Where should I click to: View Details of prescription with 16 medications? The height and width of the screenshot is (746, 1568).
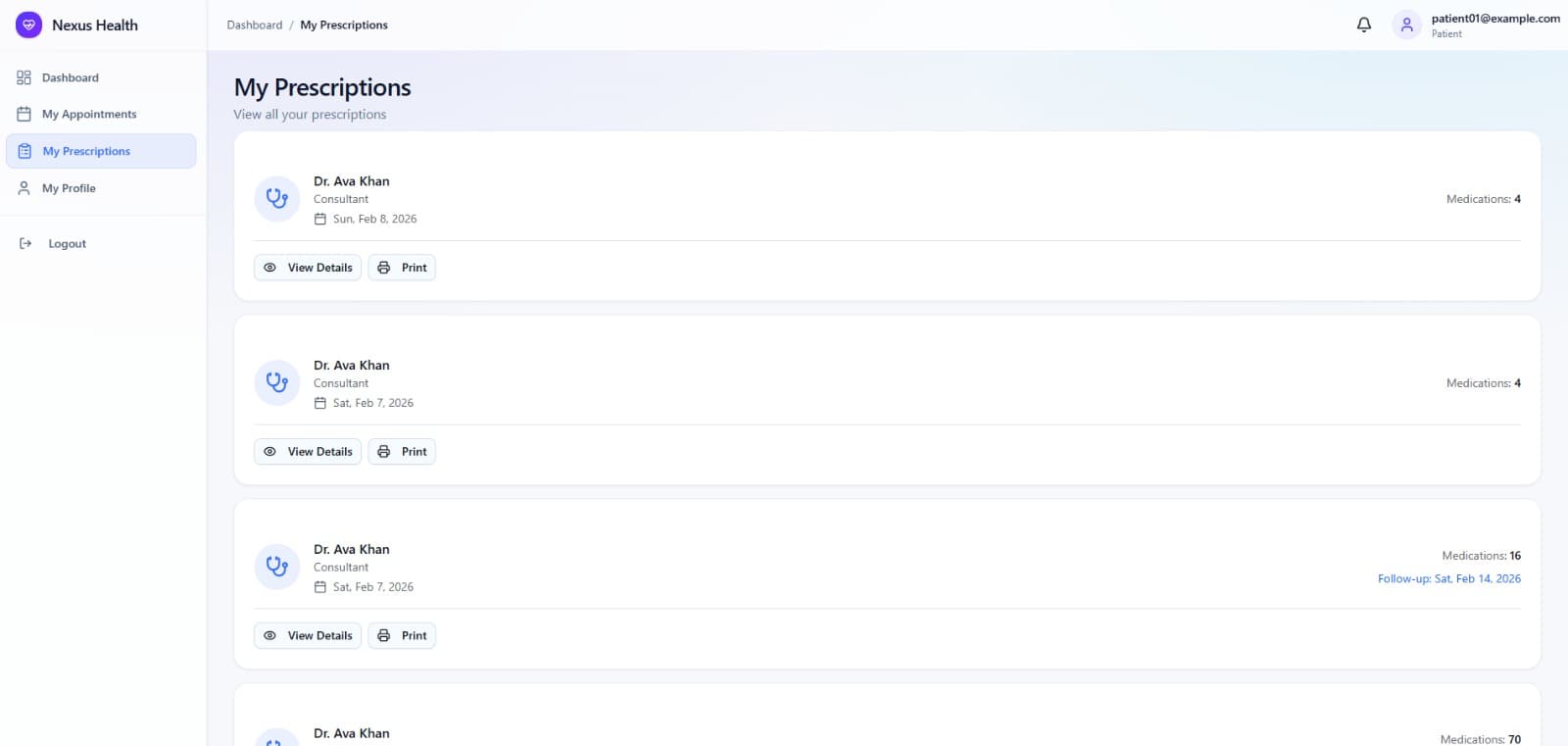click(308, 636)
